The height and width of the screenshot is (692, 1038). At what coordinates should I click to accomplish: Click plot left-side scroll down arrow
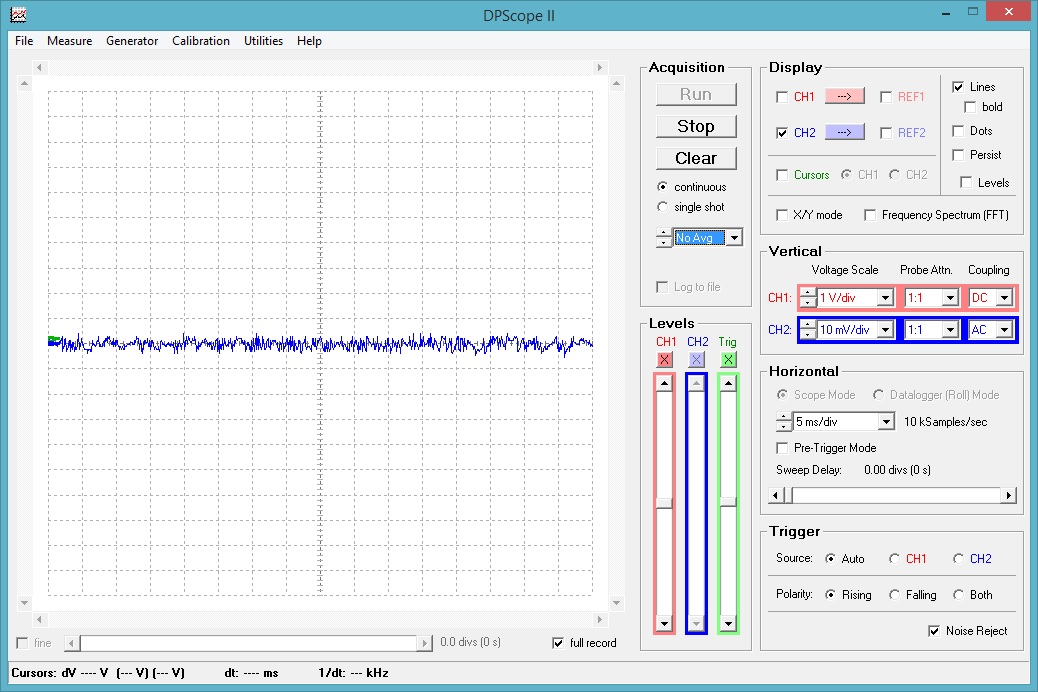24,603
